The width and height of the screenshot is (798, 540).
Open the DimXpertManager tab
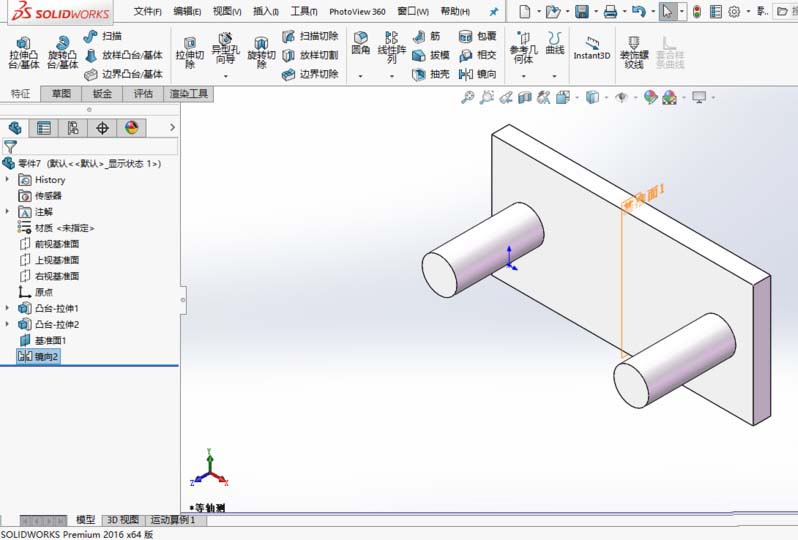coord(102,128)
